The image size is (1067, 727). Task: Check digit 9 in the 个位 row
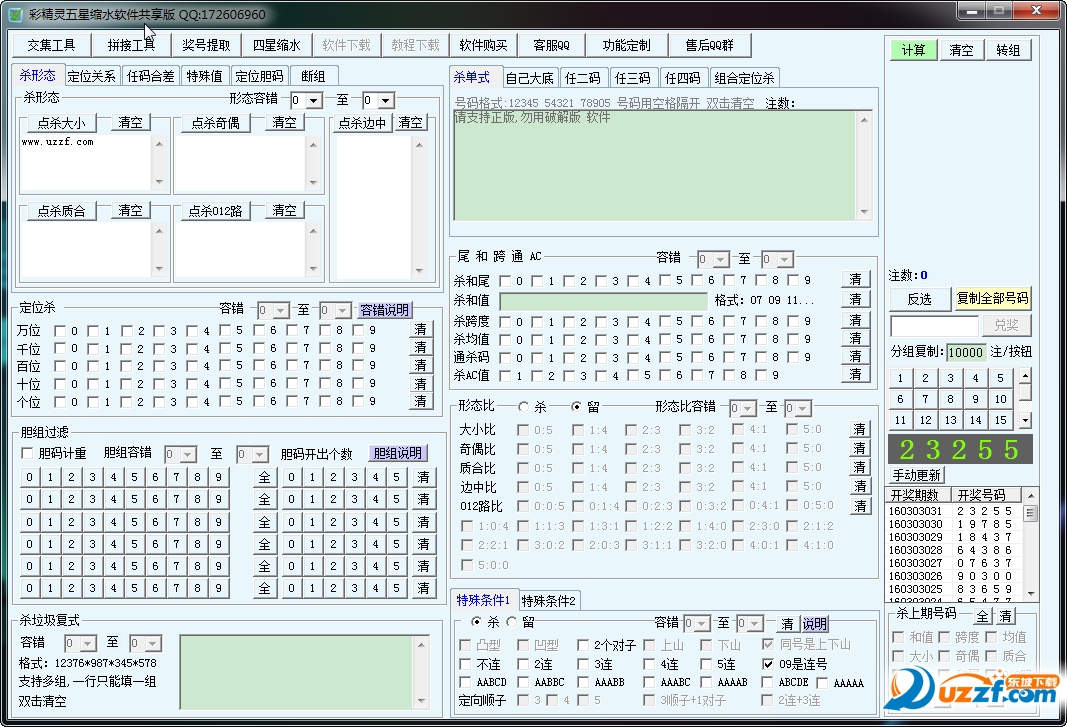pyautogui.click(x=358, y=401)
